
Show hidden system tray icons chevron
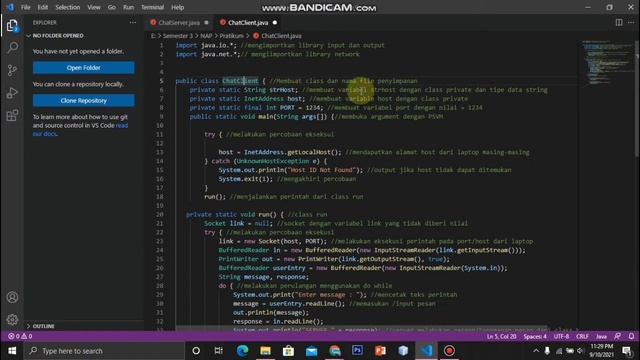pyautogui.click(x=536, y=351)
